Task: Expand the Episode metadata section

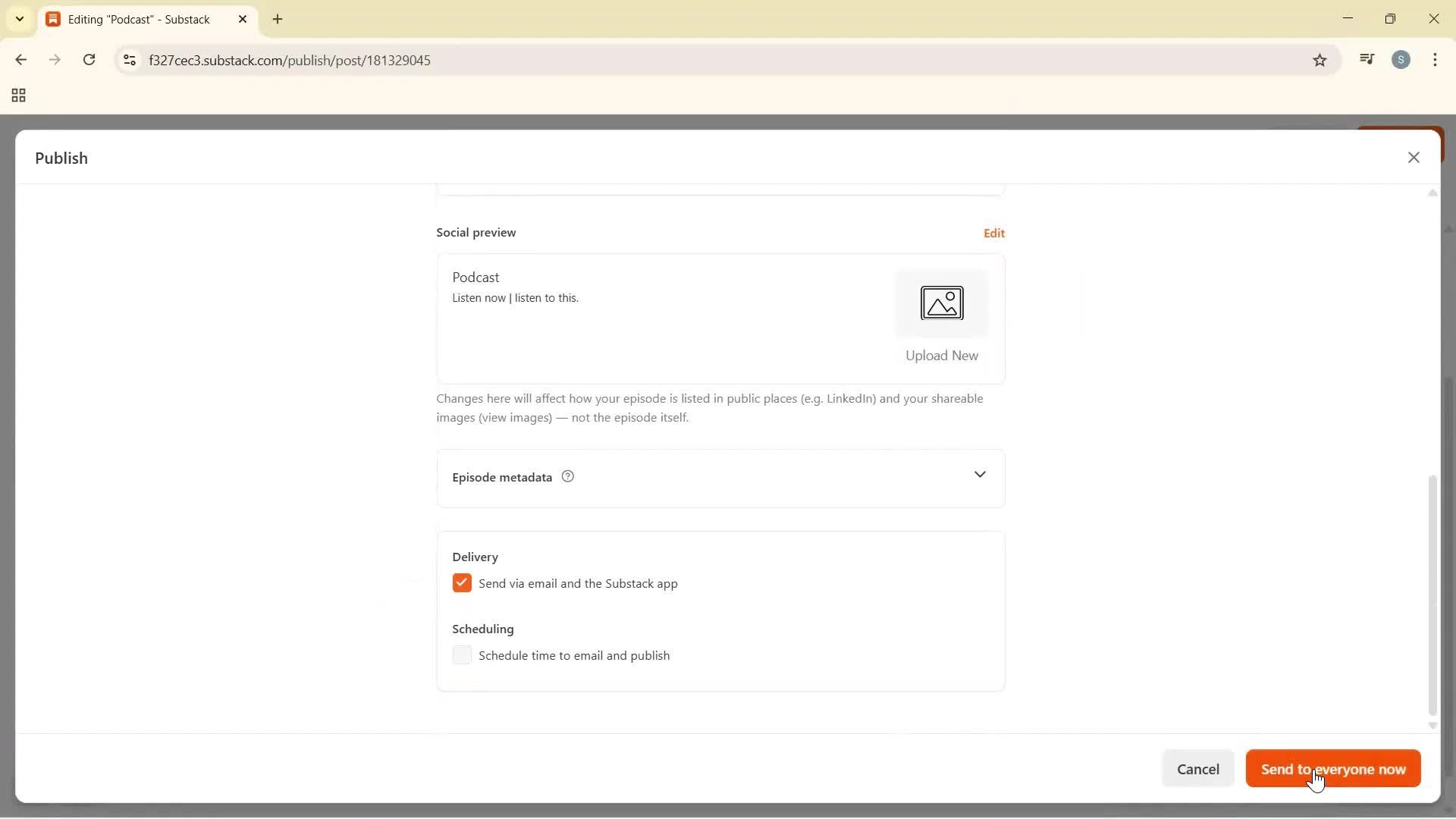Action: click(x=980, y=475)
